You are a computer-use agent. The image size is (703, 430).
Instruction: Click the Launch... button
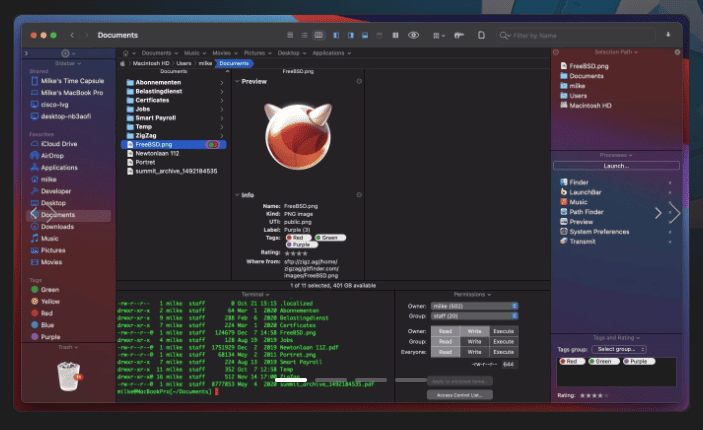click(x=616, y=166)
